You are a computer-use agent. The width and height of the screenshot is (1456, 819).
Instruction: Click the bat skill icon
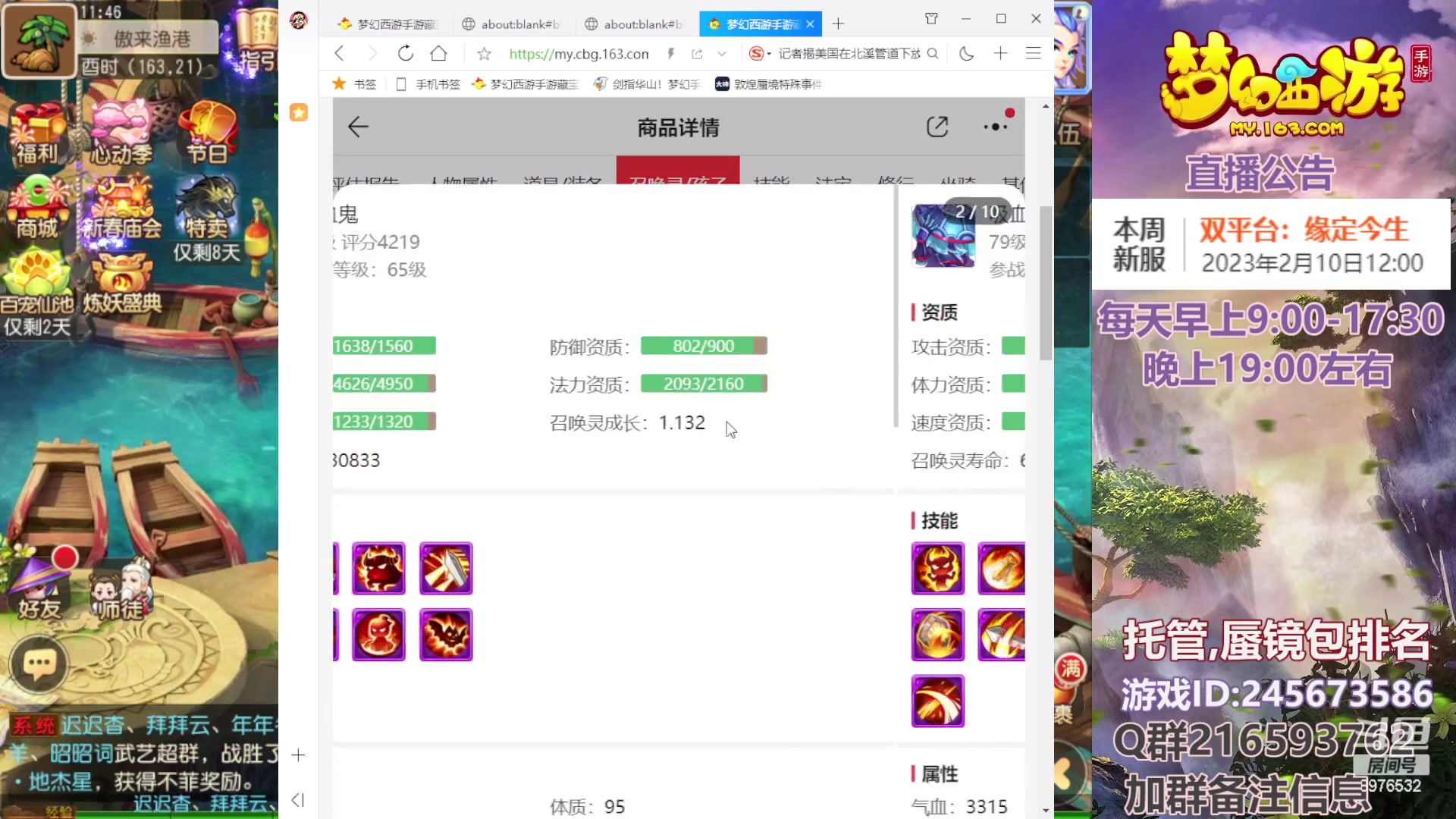(x=446, y=635)
